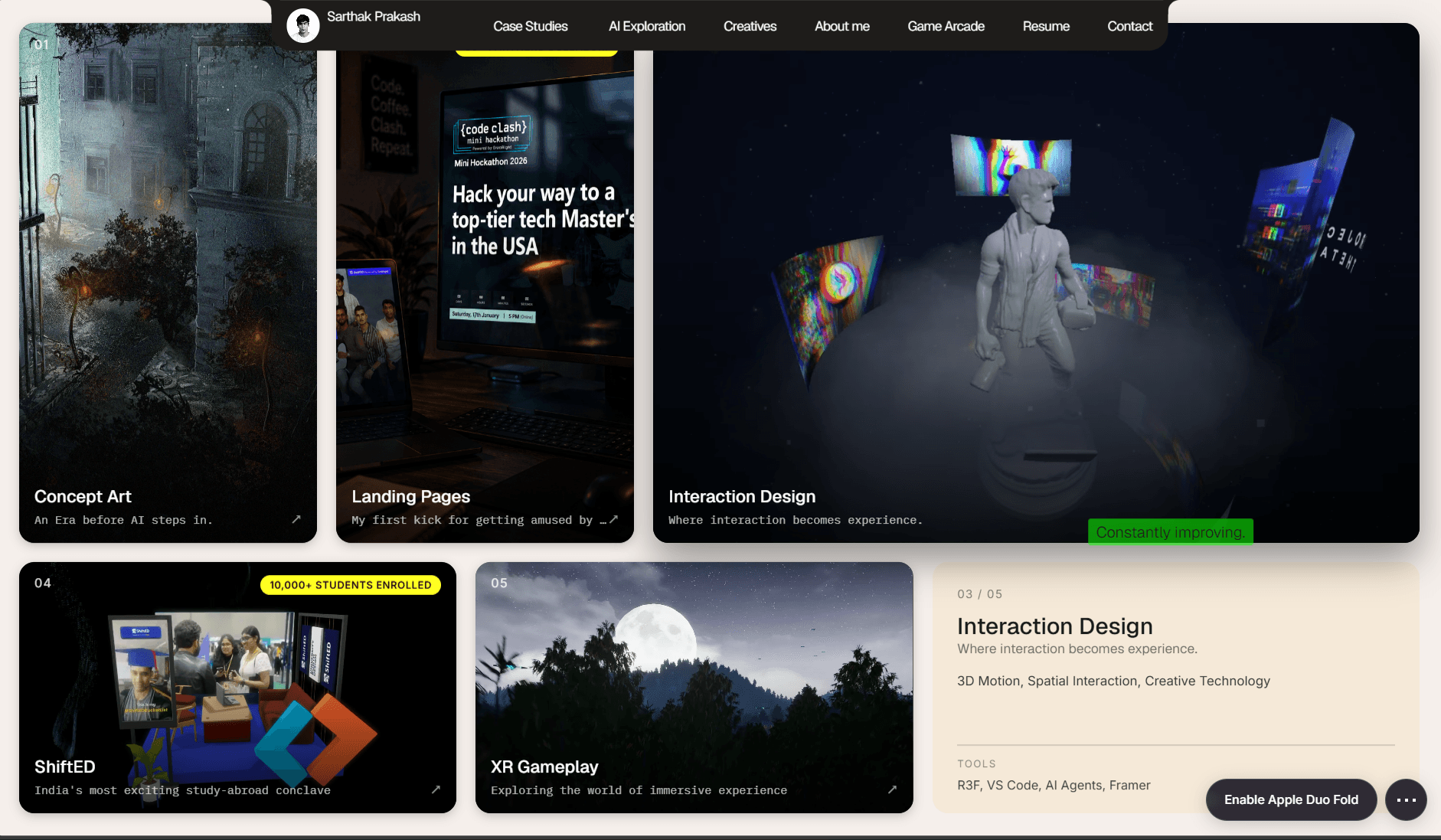Open the Concept Art card thumbnail
This screenshot has width=1441, height=840.
coord(168,283)
